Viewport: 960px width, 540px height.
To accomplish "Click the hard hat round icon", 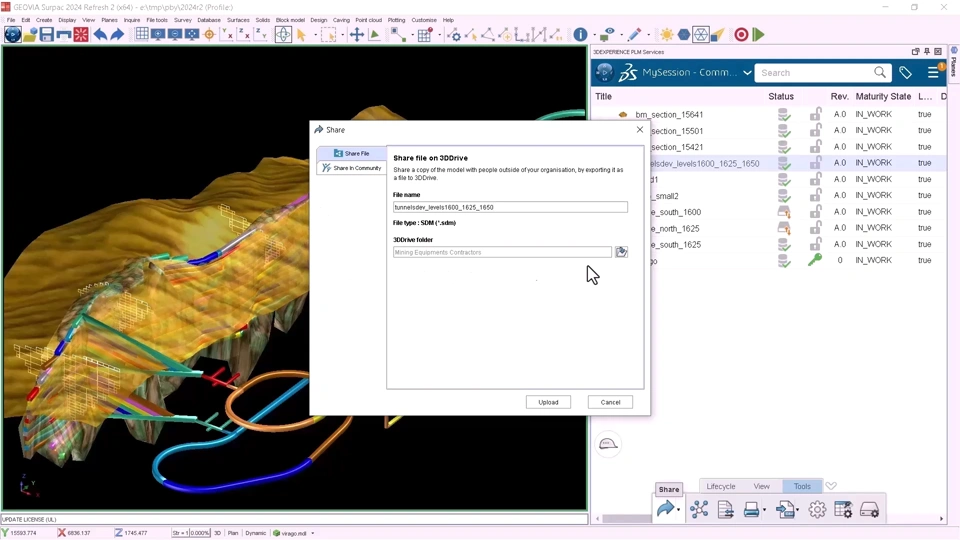I will [608, 444].
